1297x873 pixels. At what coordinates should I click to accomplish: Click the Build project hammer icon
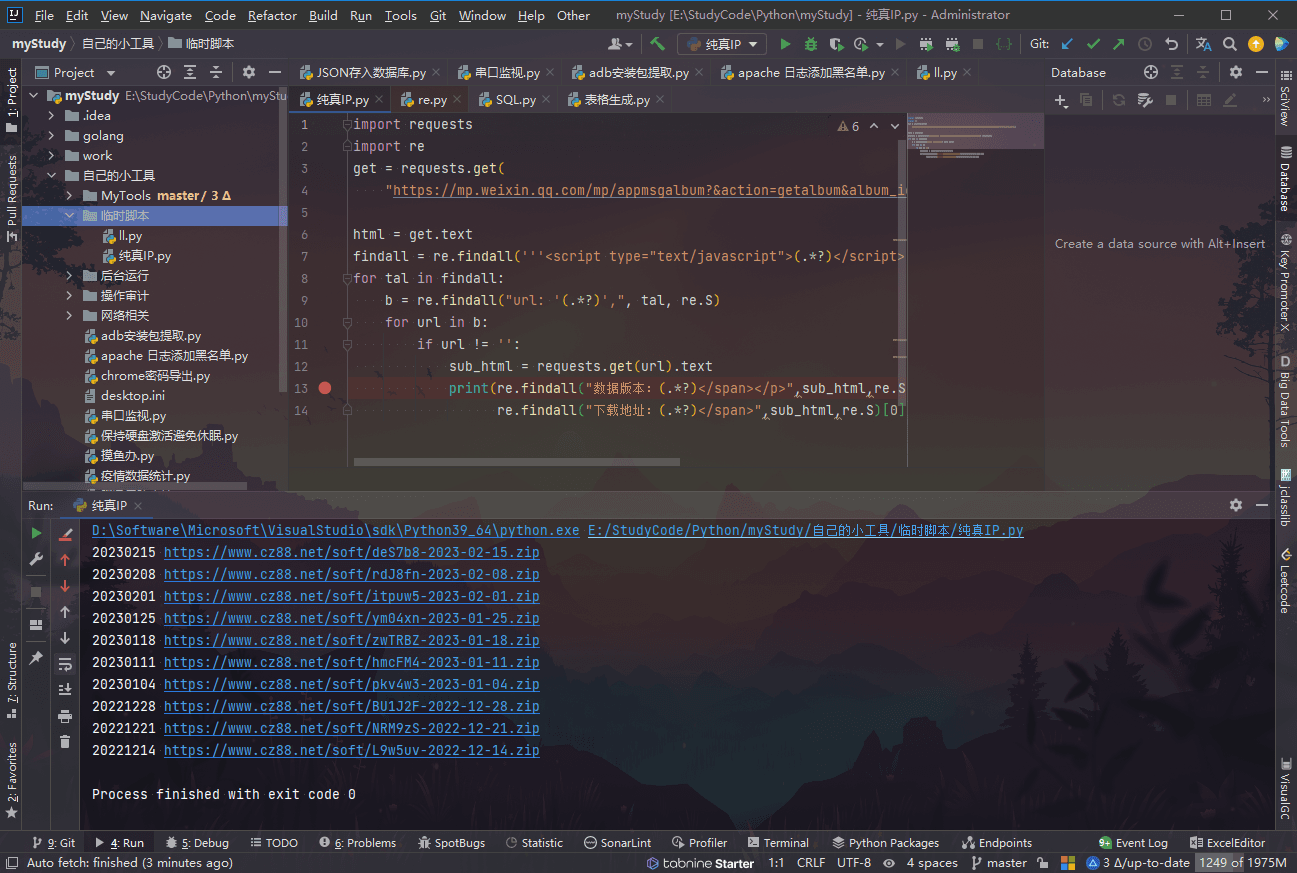[x=657, y=44]
